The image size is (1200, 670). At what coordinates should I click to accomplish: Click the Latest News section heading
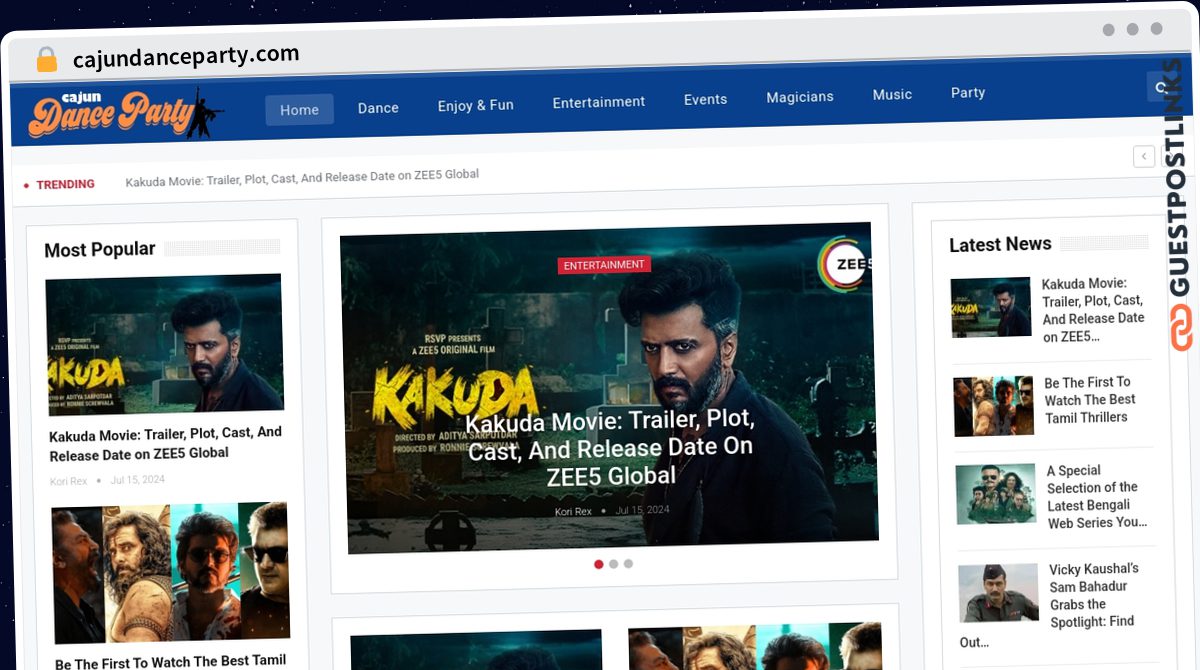coord(1000,244)
